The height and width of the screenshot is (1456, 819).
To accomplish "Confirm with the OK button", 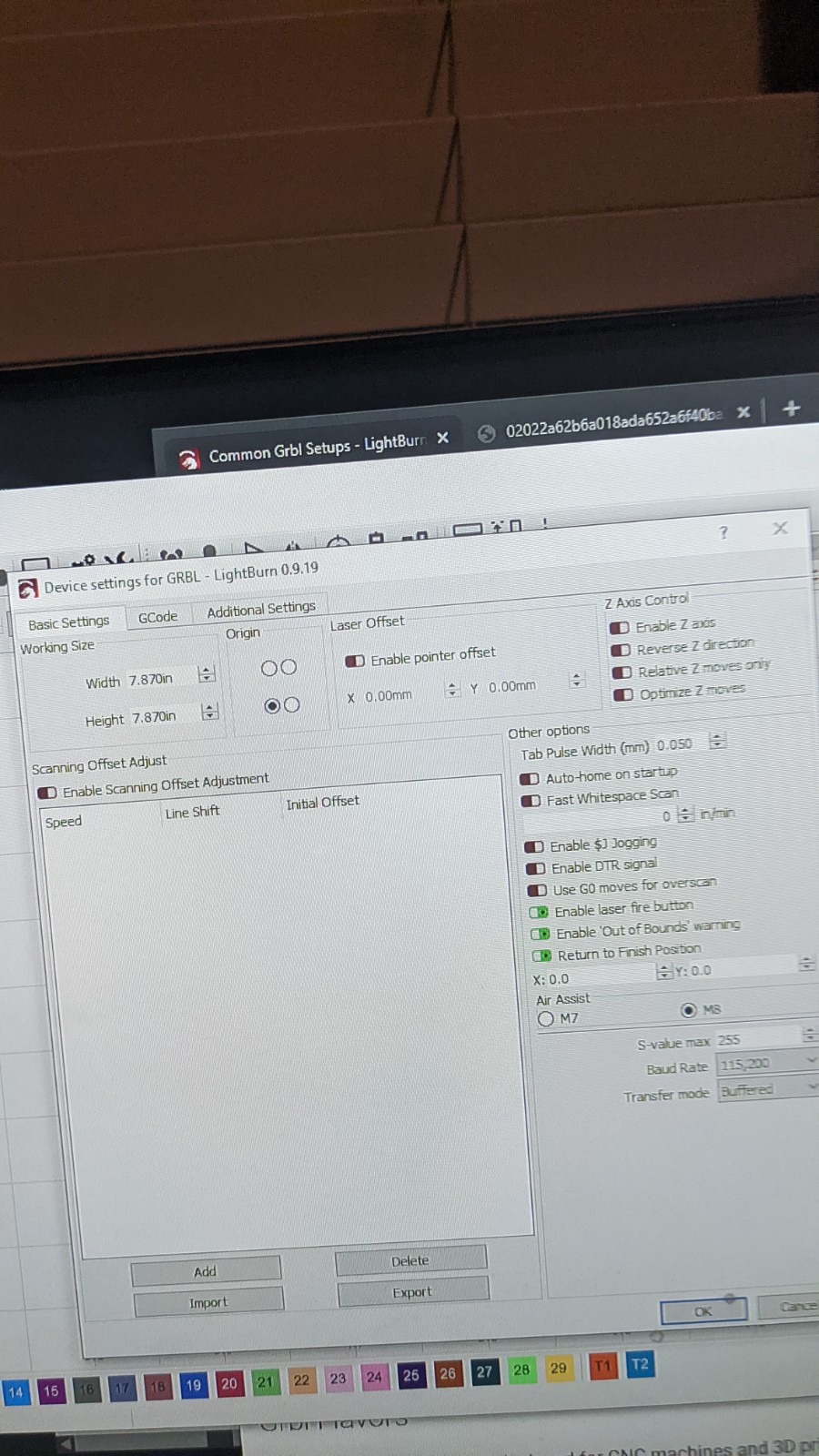I will pos(703,1311).
